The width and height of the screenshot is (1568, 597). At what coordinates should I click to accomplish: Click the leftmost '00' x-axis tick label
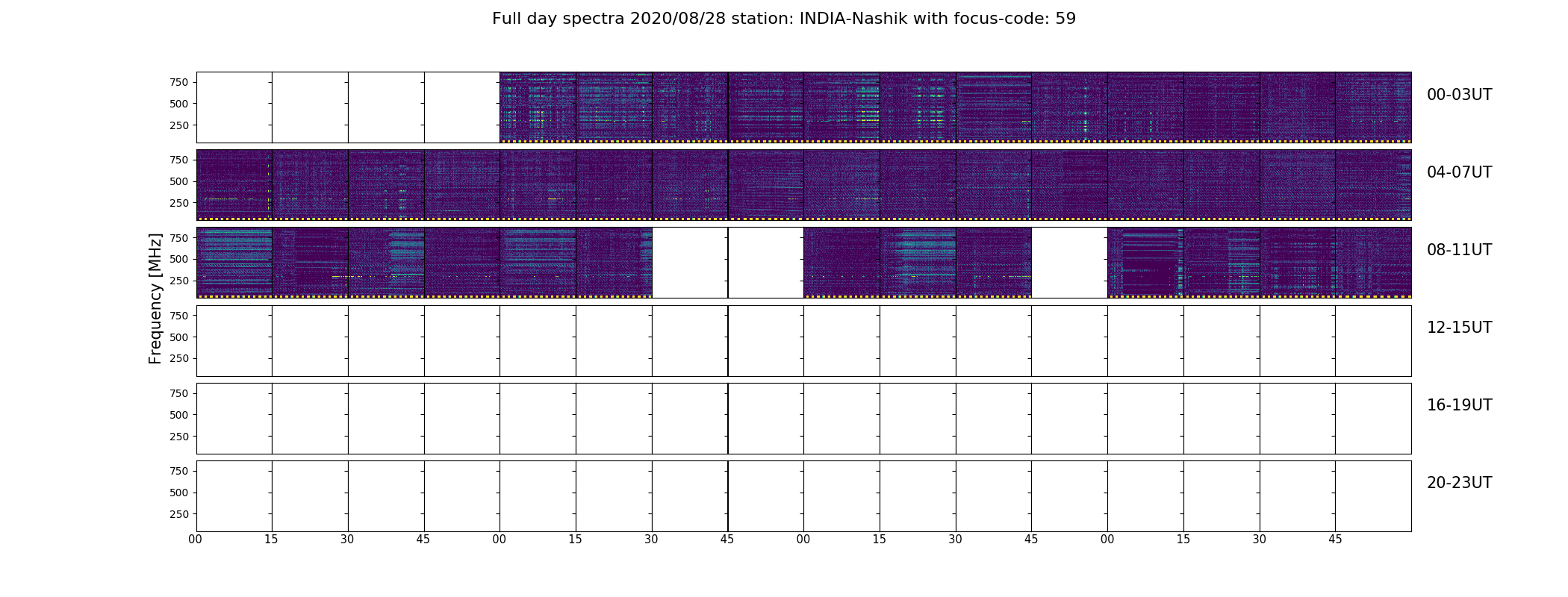click(196, 540)
